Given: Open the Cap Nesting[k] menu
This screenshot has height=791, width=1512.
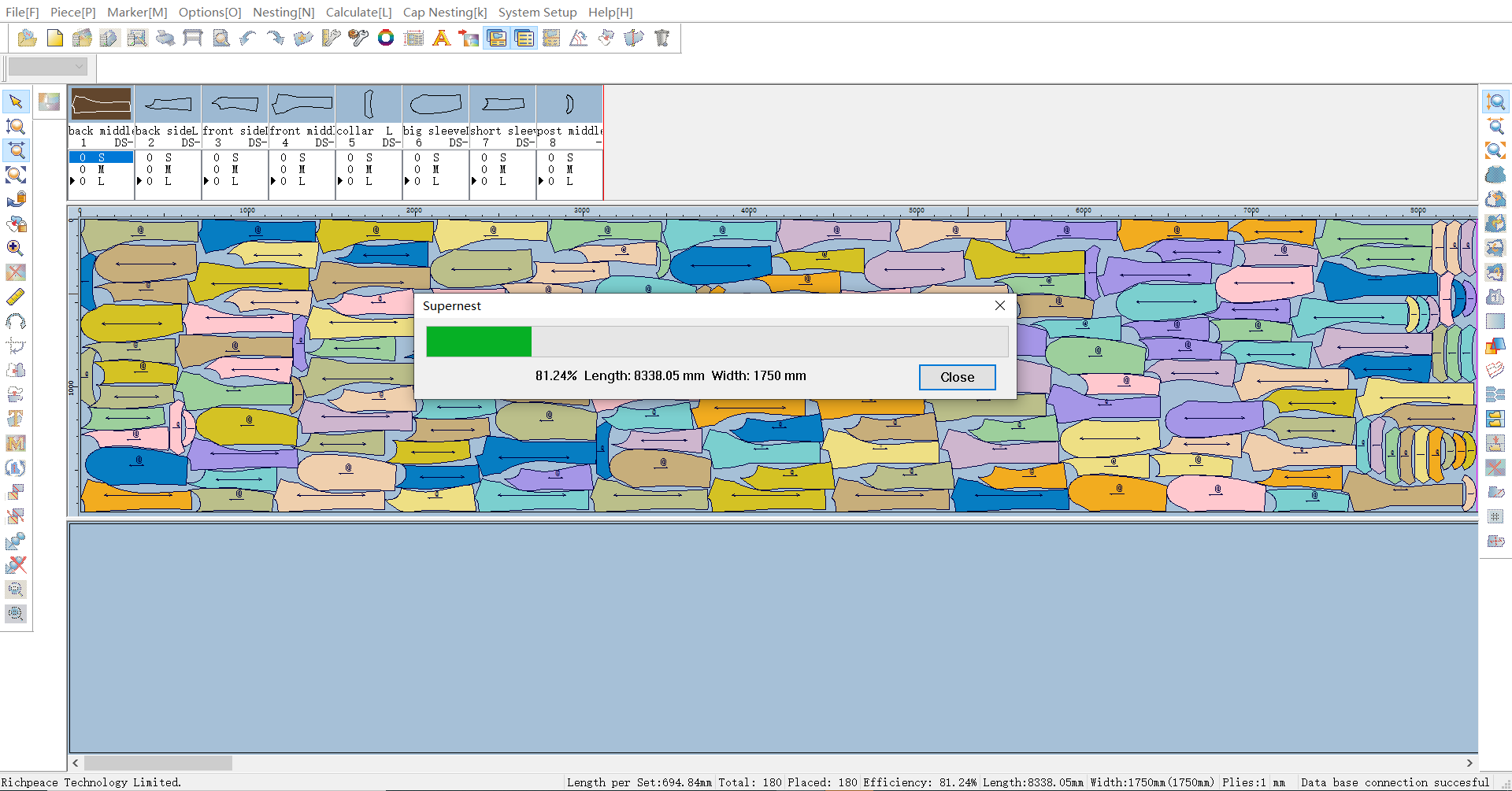Looking at the screenshot, I should (x=445, y=13).
